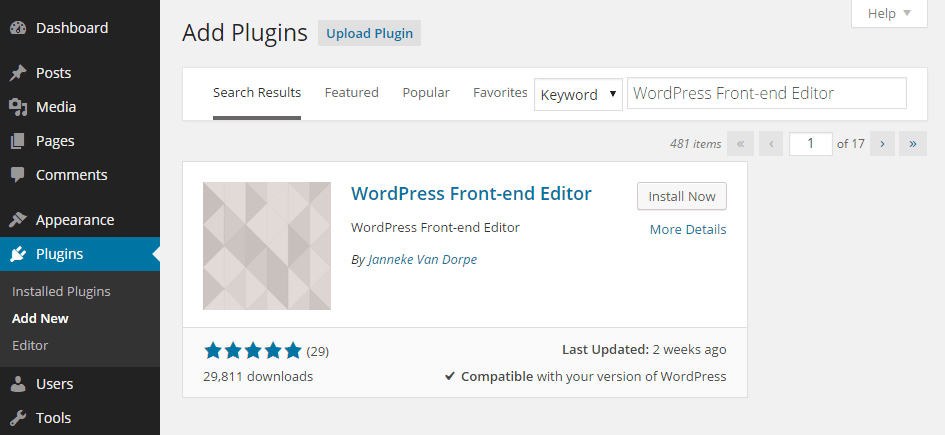Switch to the Favorites tab
The width and height of the screenshot is (945, 435).
pos(500,93)
